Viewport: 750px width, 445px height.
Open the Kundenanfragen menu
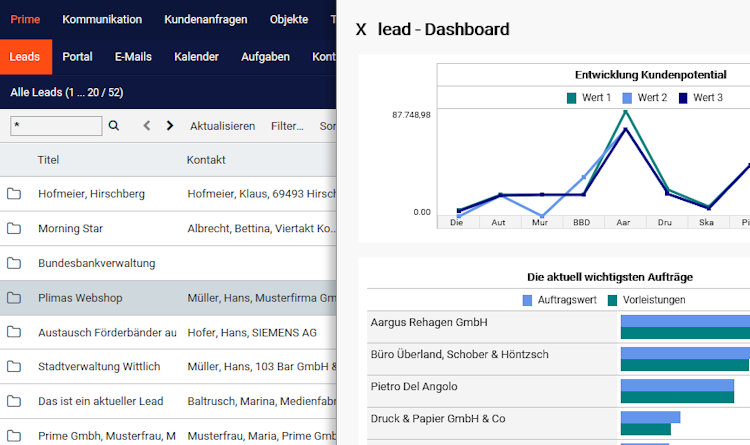coord(206,19)
